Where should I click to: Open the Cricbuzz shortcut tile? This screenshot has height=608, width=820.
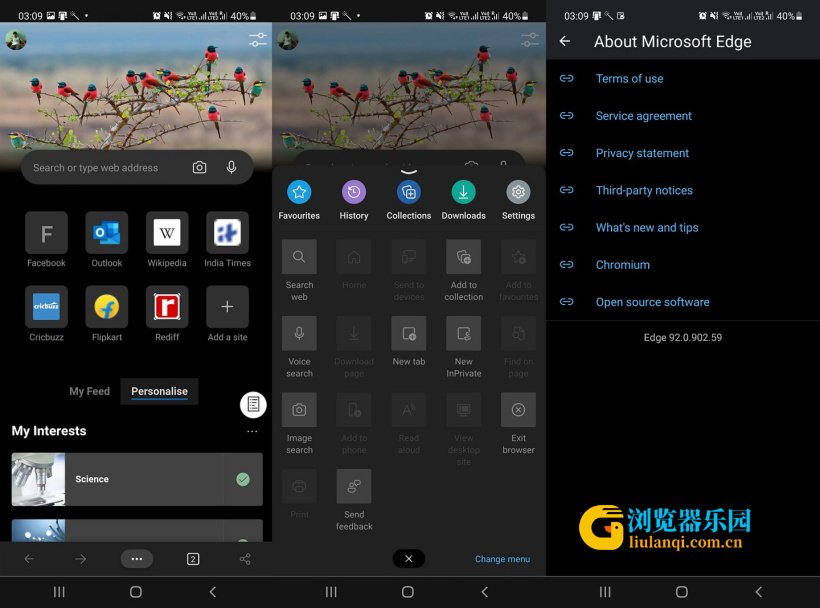coord(47,307)
